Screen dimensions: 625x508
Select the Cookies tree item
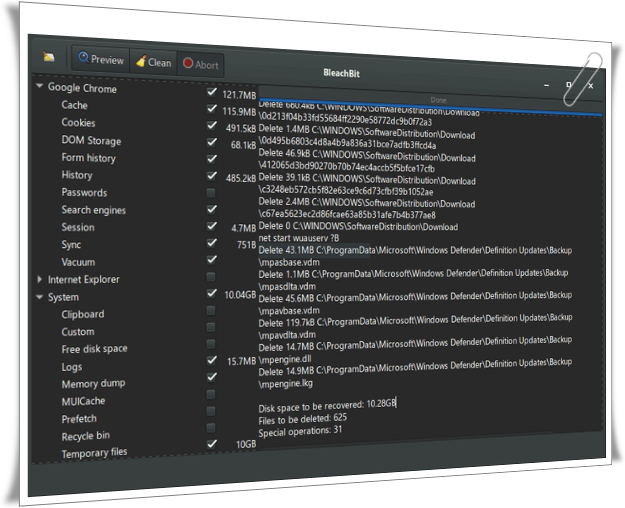tap(79, 122)
